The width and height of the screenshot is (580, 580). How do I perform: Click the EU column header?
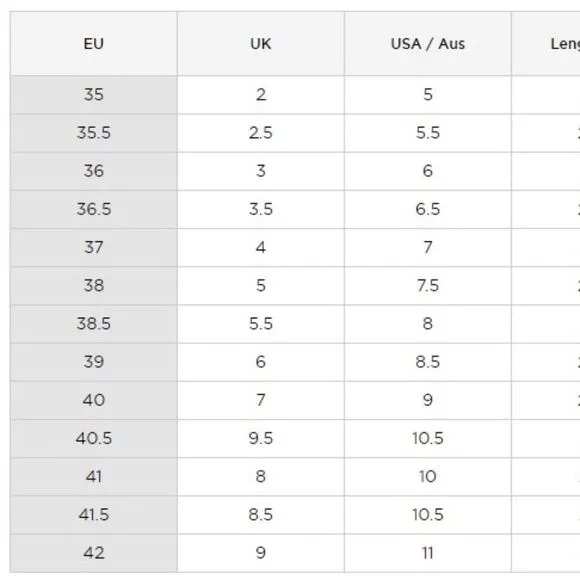(94, 44)
